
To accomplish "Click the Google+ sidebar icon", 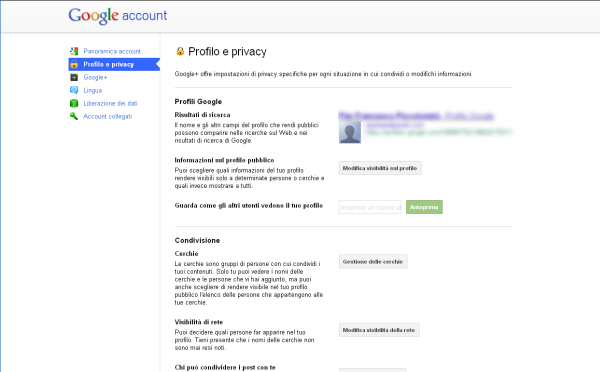I will 74,77.
